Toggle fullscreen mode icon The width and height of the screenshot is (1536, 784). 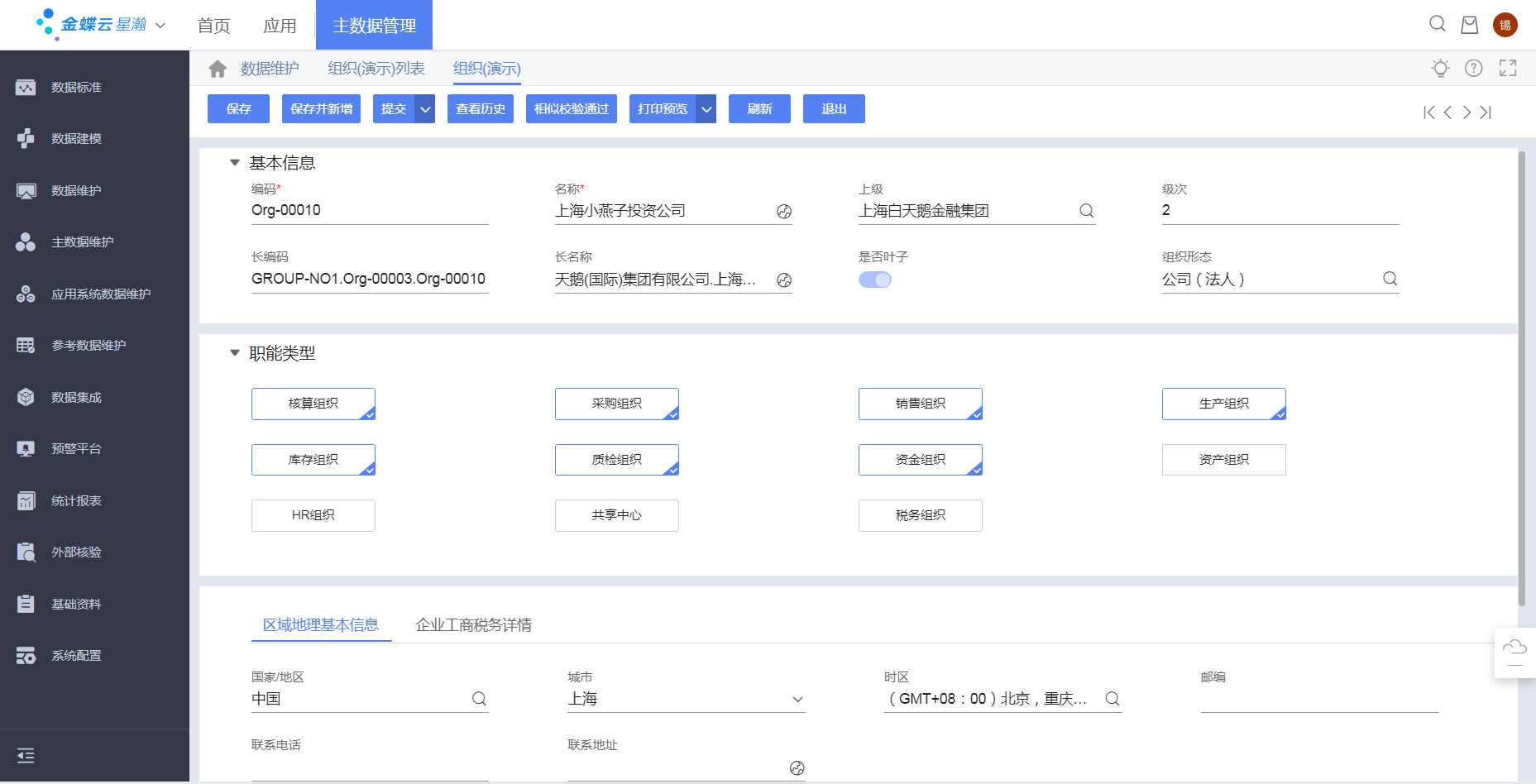[1508, 68]
